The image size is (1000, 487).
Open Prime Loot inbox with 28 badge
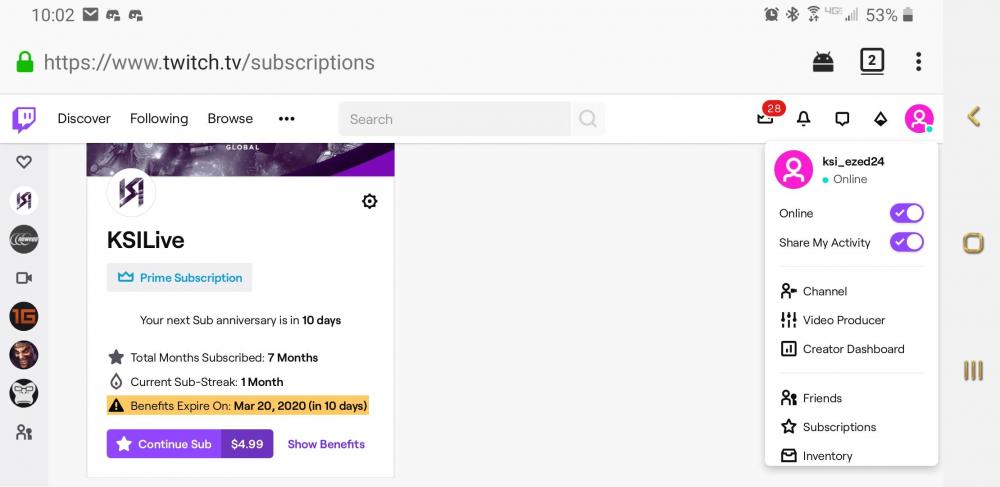pos(766,119)
